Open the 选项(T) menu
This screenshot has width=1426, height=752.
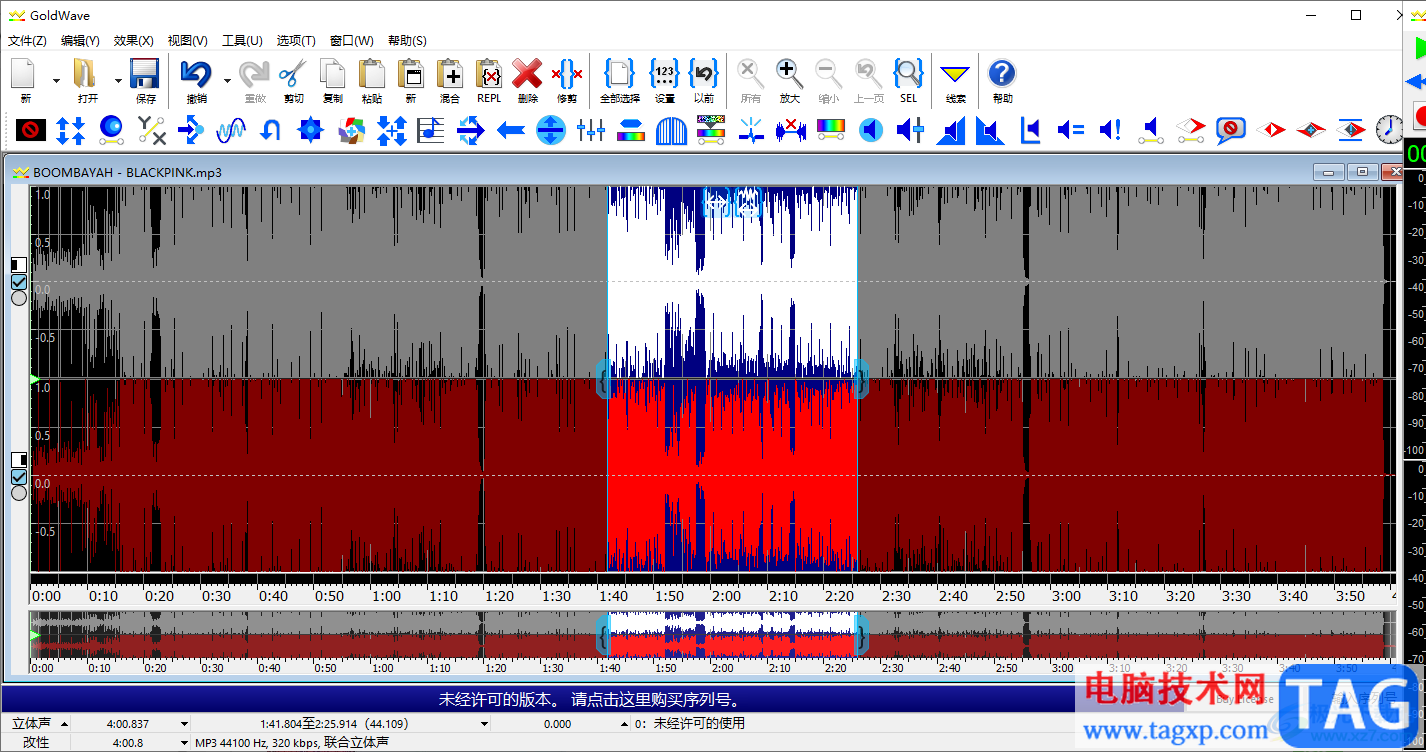tap(296, 41)
